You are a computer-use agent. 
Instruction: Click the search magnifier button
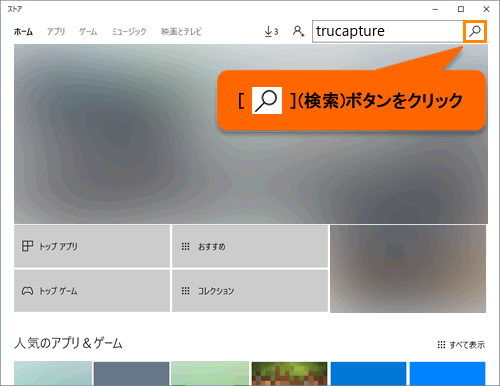pos(475,31)
